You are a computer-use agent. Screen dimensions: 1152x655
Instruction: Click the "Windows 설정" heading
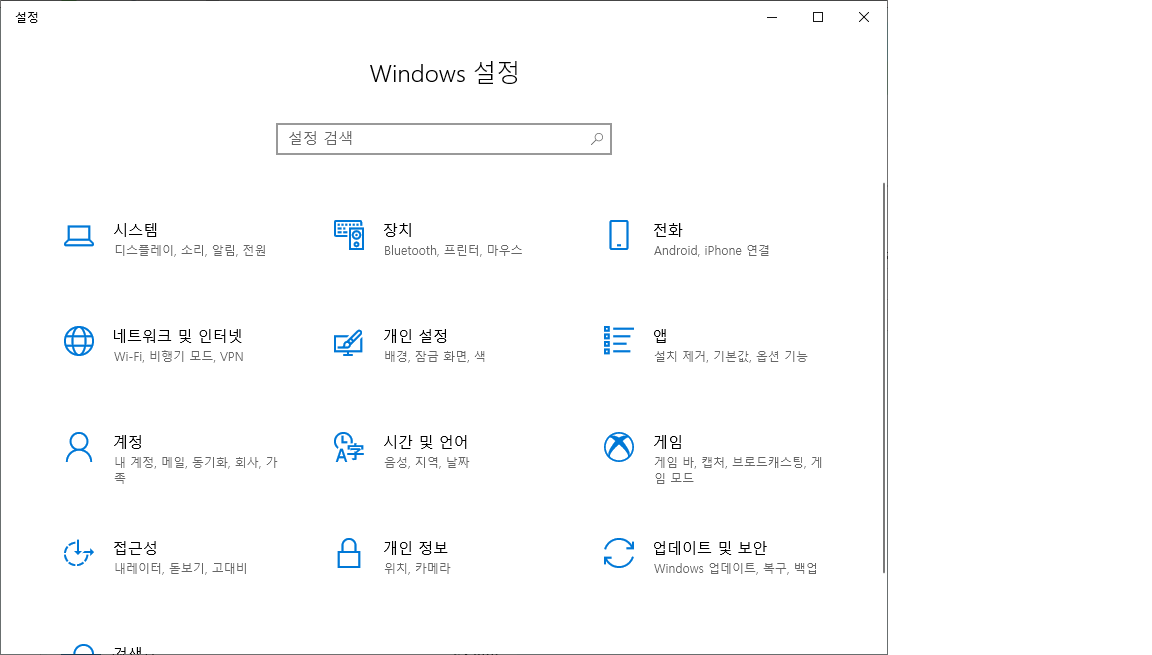pos(444,73)
